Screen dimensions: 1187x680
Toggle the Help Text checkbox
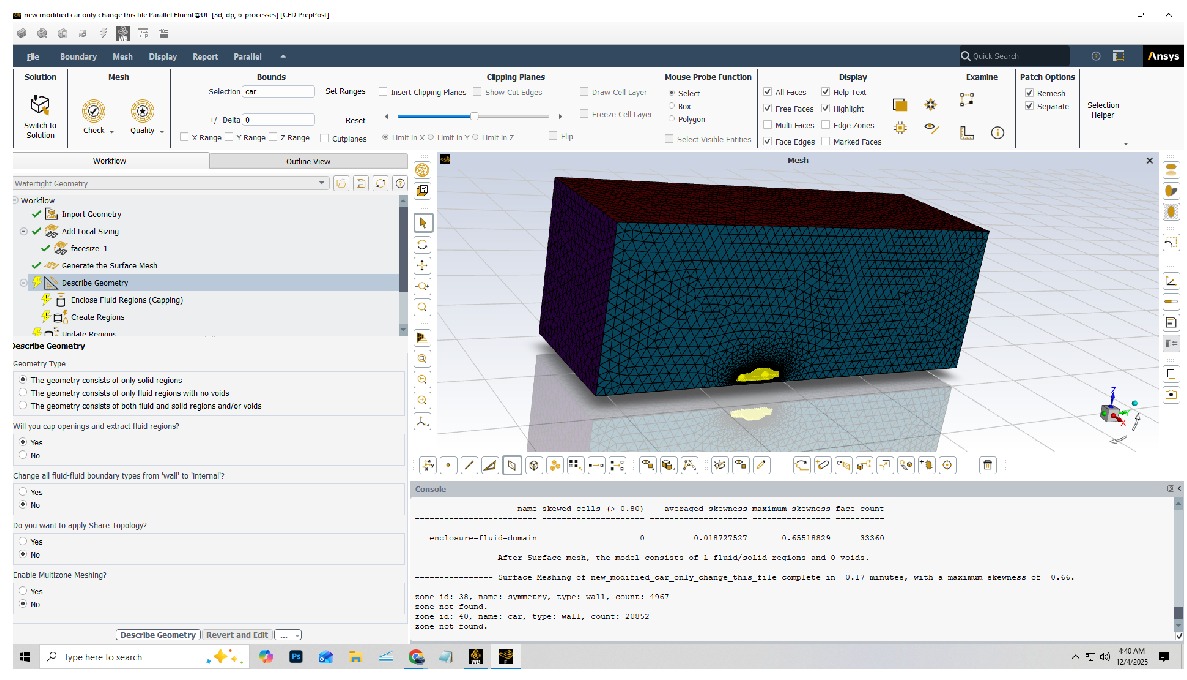(826, 92)
